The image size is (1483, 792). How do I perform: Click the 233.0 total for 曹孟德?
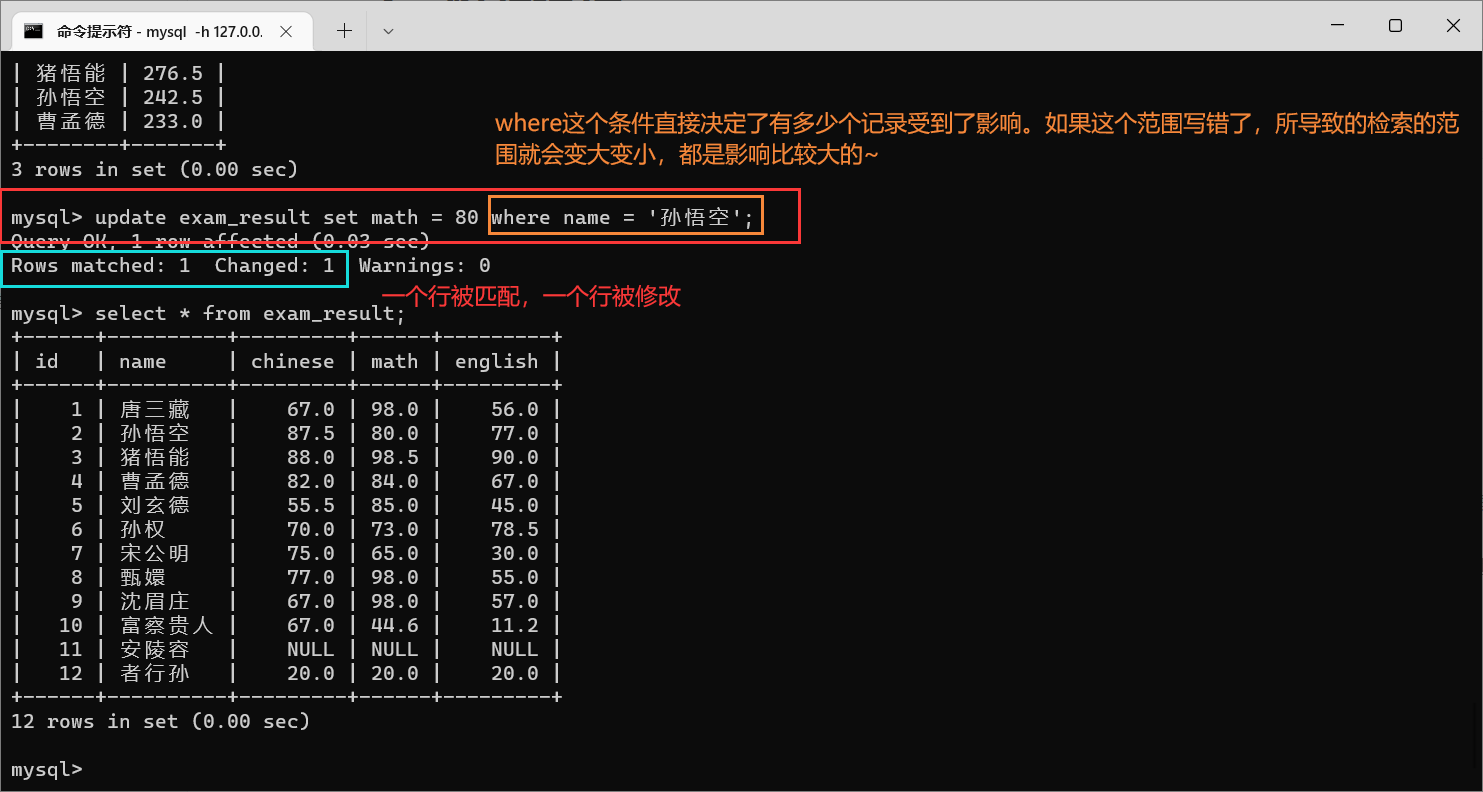point(172,122)
